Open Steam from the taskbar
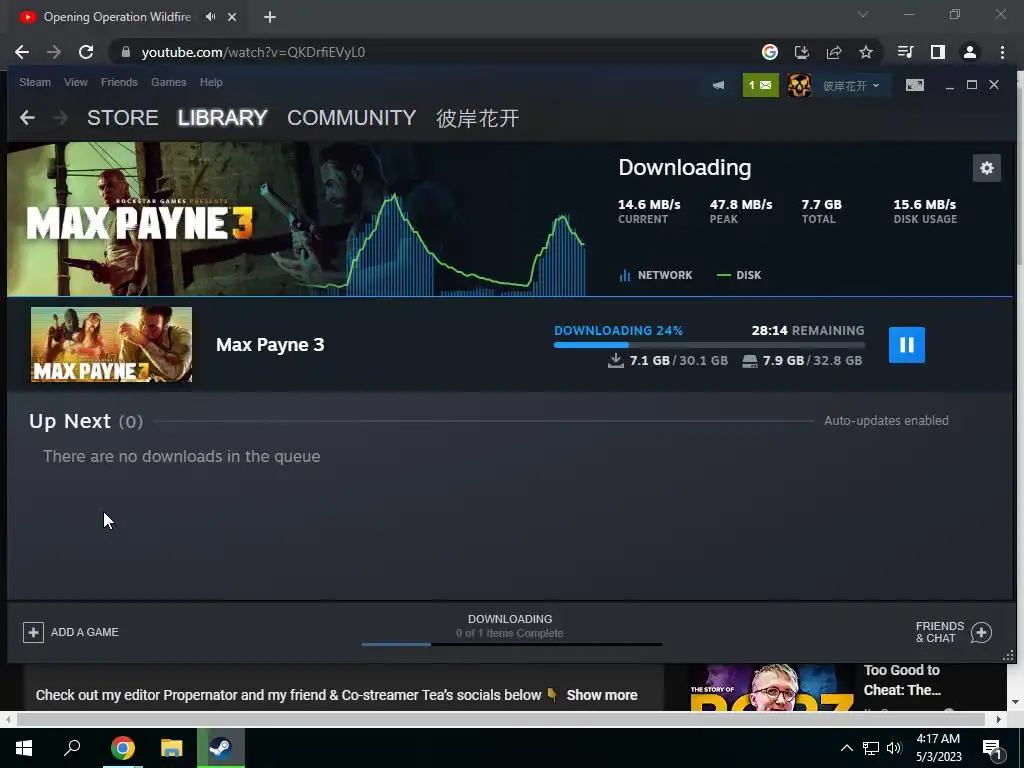 pyautogui.click(x=221, y=748)
